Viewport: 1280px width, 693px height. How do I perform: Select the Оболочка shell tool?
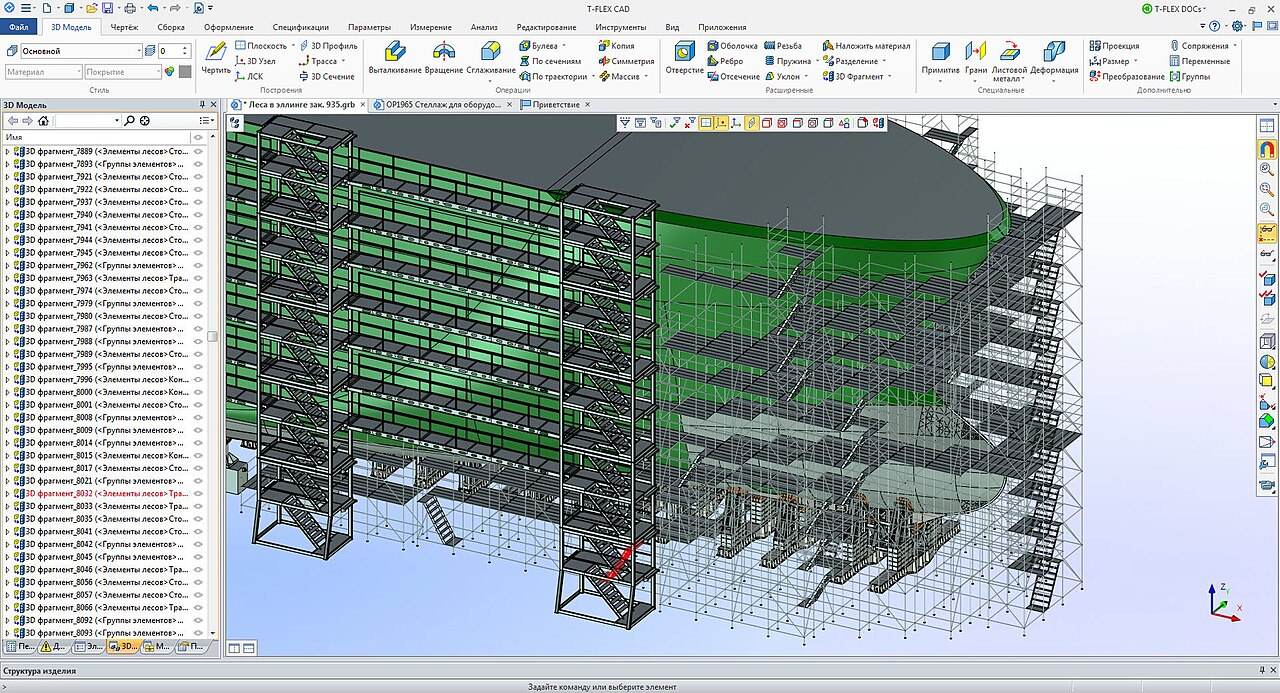point(731,46)
